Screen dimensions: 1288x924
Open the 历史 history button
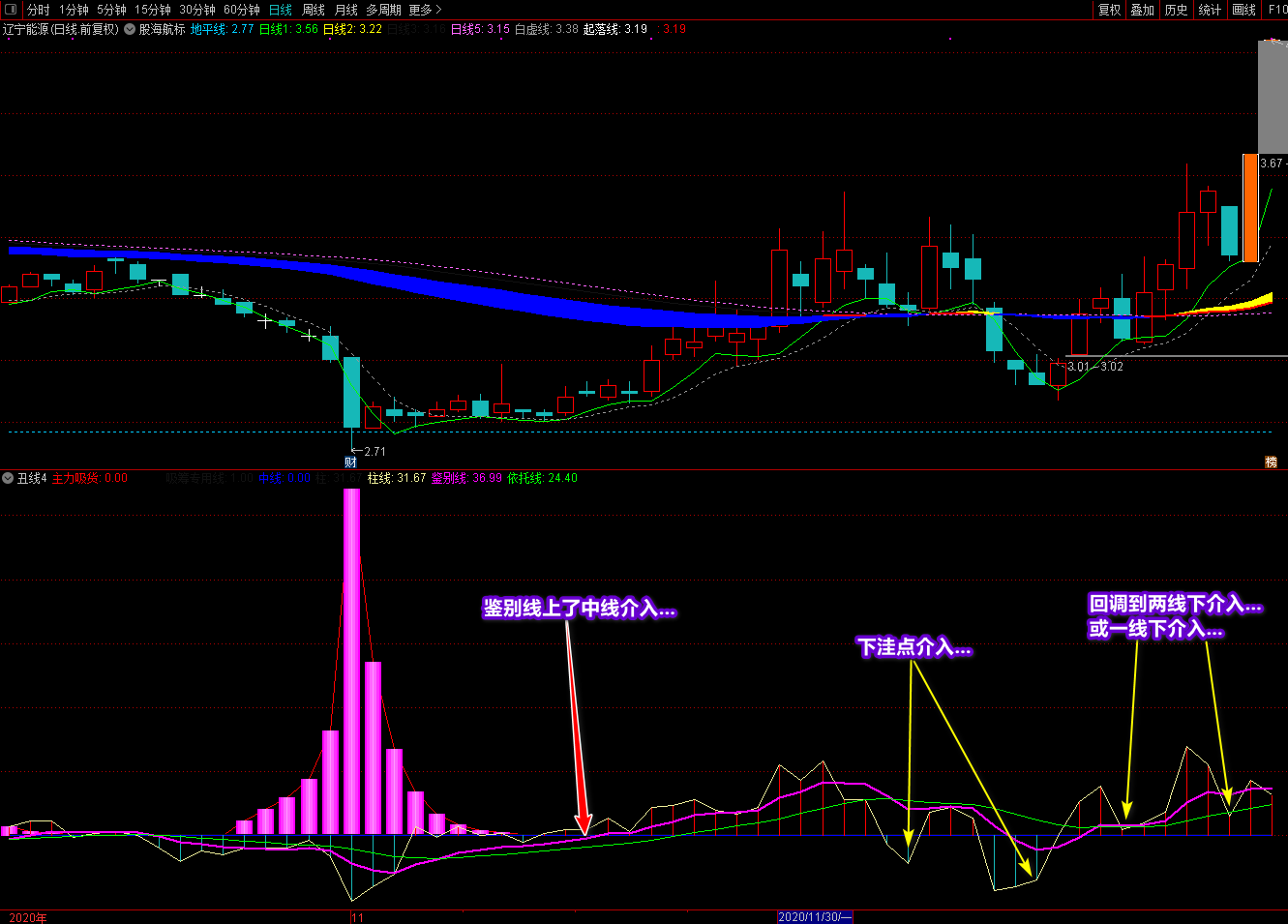click(1176, 10)
